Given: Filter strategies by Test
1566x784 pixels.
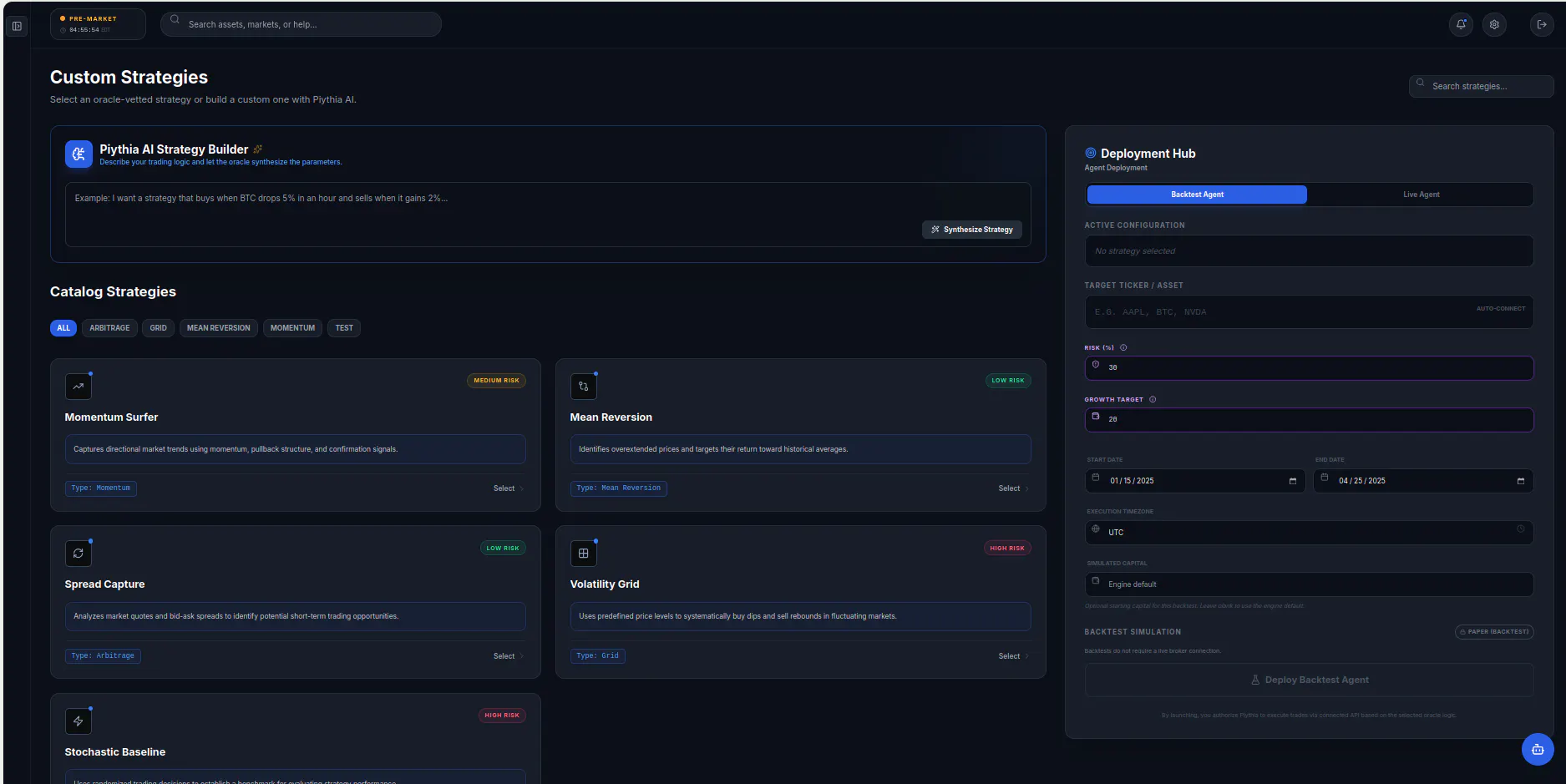Looking at the screenshot, I should [344, 328].
